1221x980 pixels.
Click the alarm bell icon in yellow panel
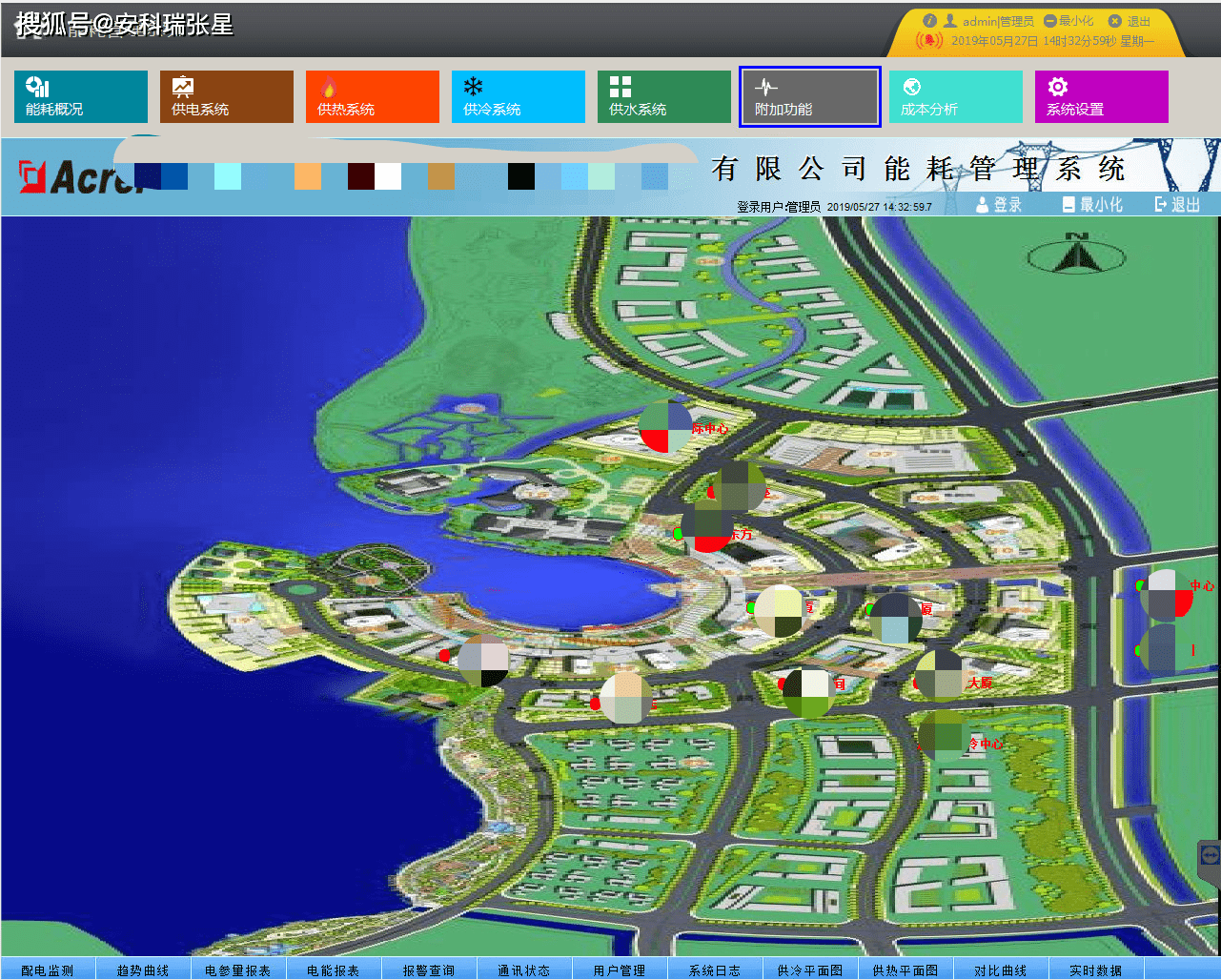click(x=929, y=41)
